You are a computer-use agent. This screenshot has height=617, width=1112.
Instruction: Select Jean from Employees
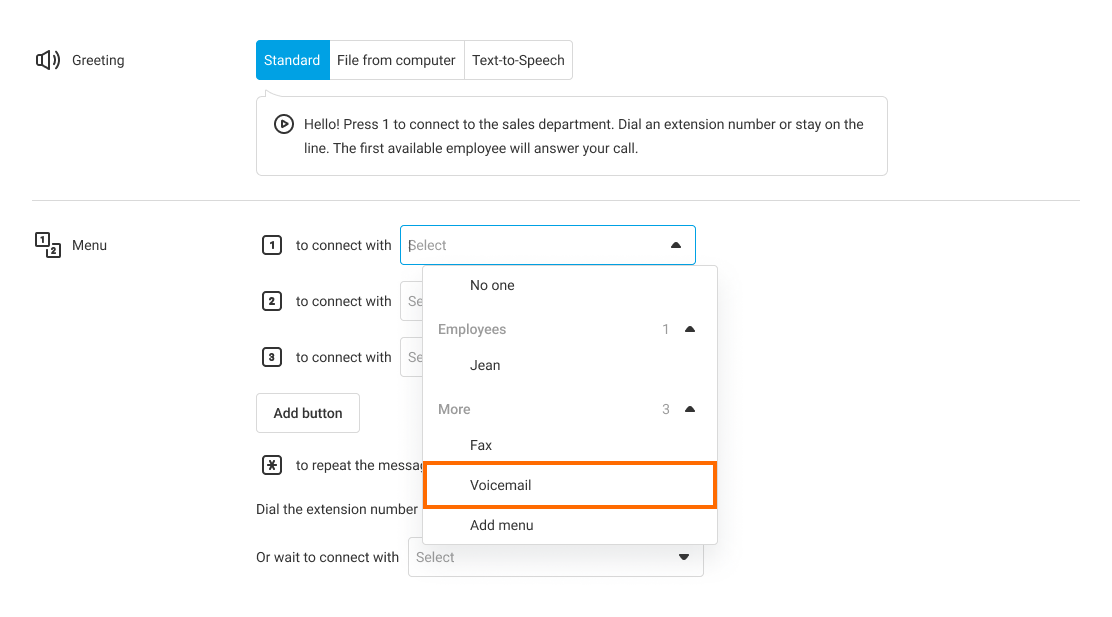pos(485,365)
